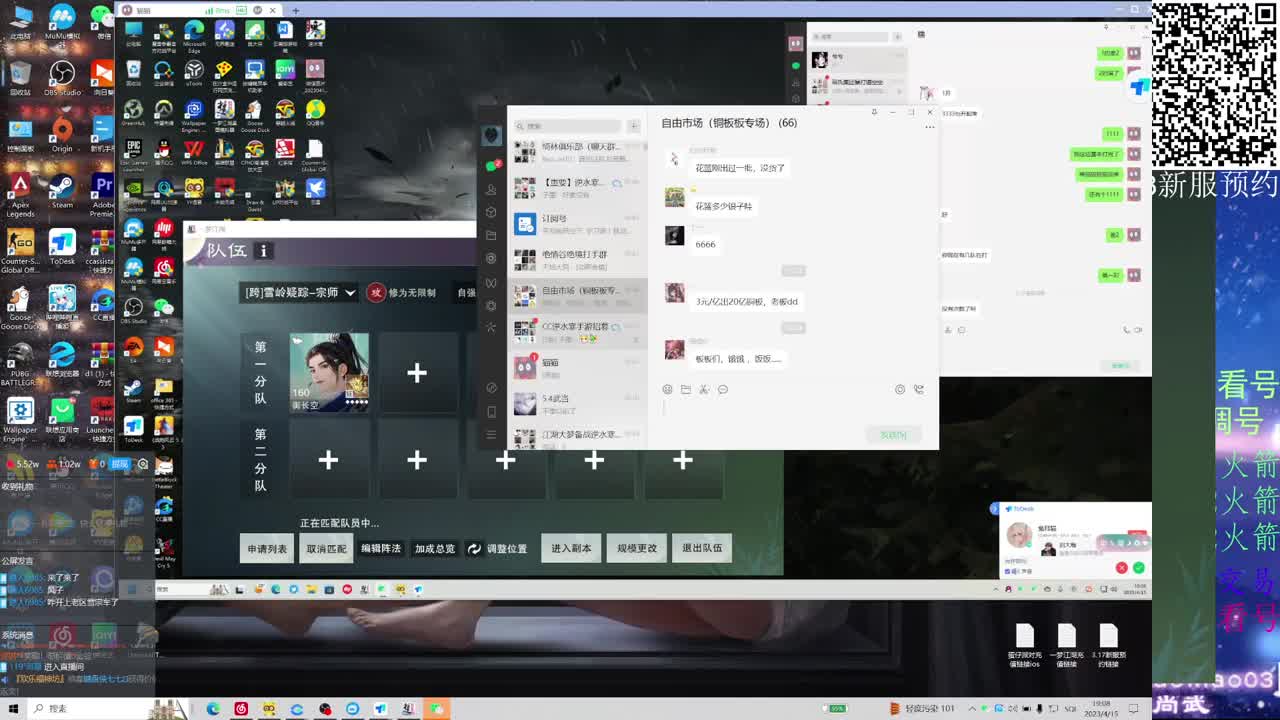Click 调整位置 to adjust positions
The image size is (1280, 720).
(x=498, y=548)
